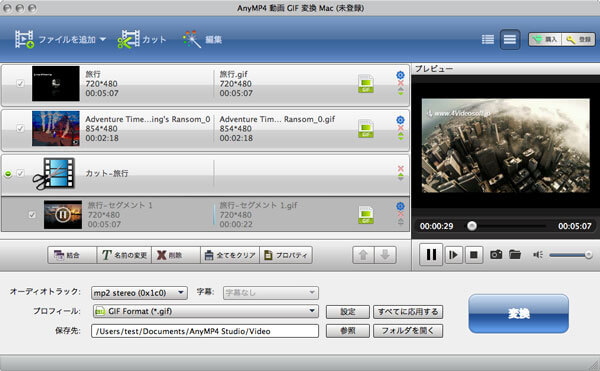Click the Register (登録) key button
The height and width of the screenshot is (371, 600).
[x=578, y=39]
